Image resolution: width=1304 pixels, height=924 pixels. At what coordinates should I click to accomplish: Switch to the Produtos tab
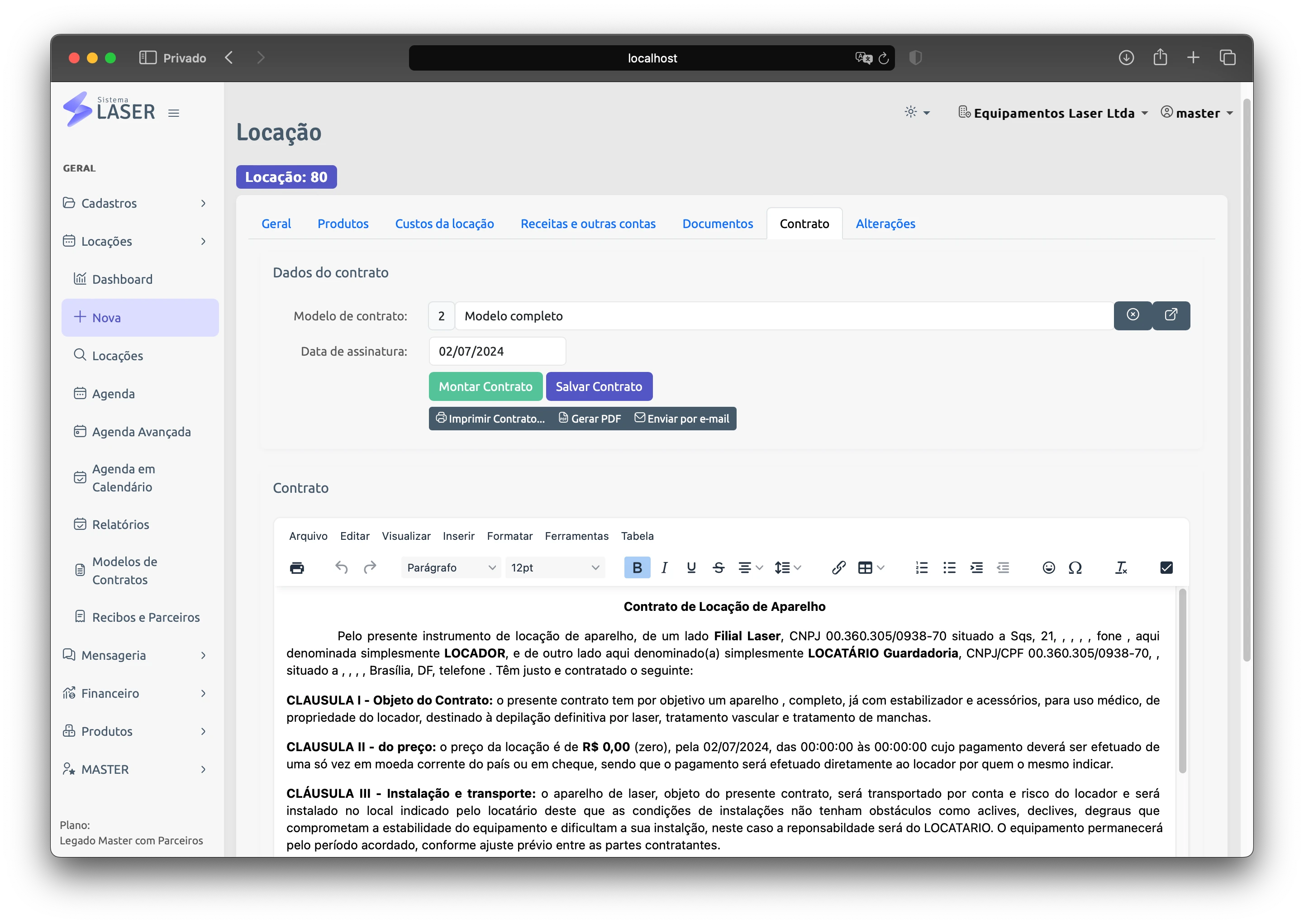(x=343, y=224)
